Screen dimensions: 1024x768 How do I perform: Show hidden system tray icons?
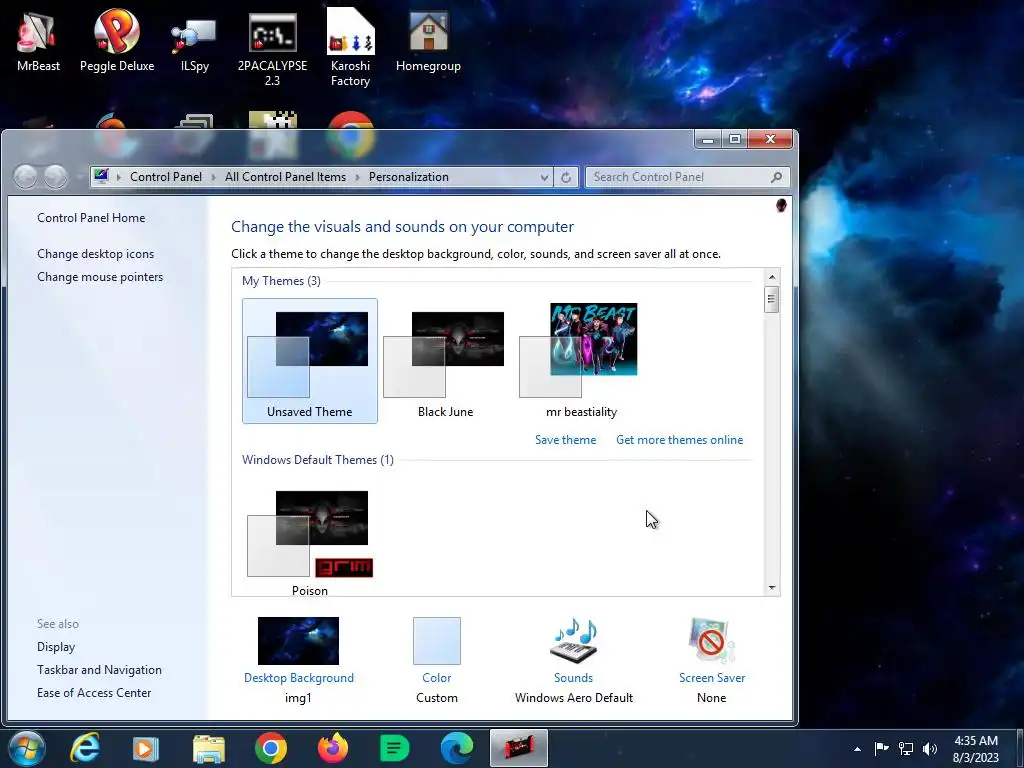(x=857, y=749)
